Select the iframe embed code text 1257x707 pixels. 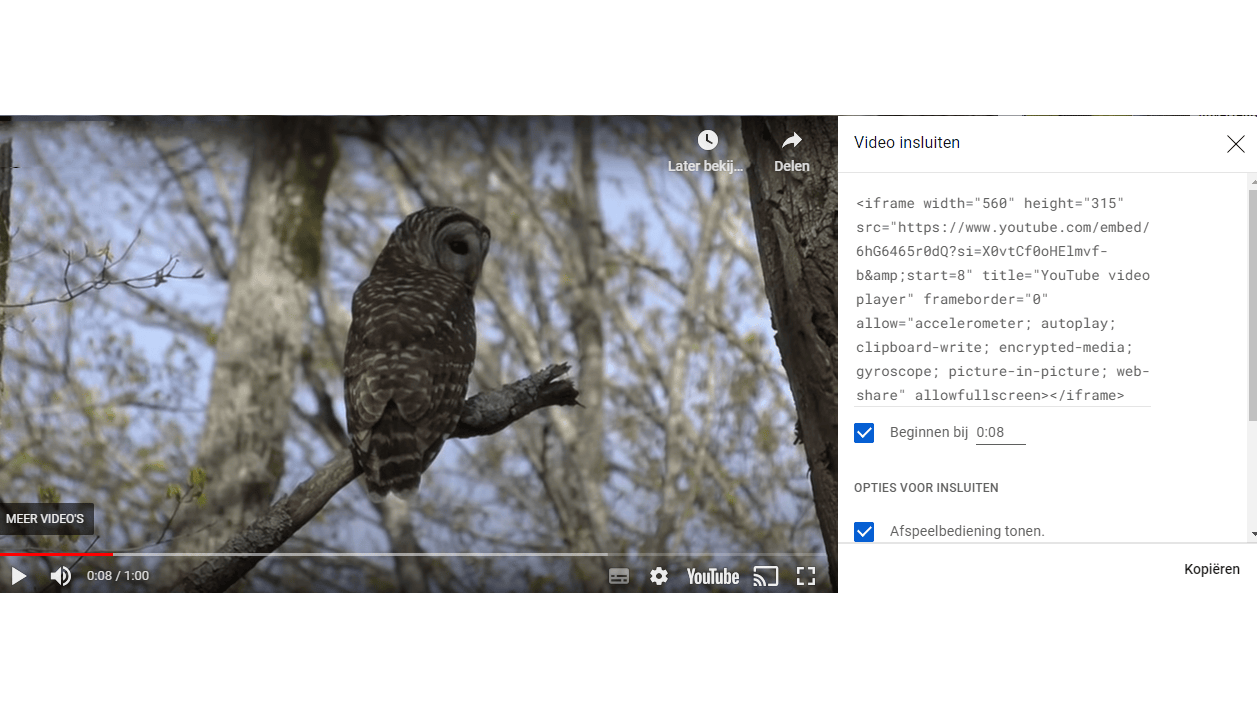(x=1003, y=299)
